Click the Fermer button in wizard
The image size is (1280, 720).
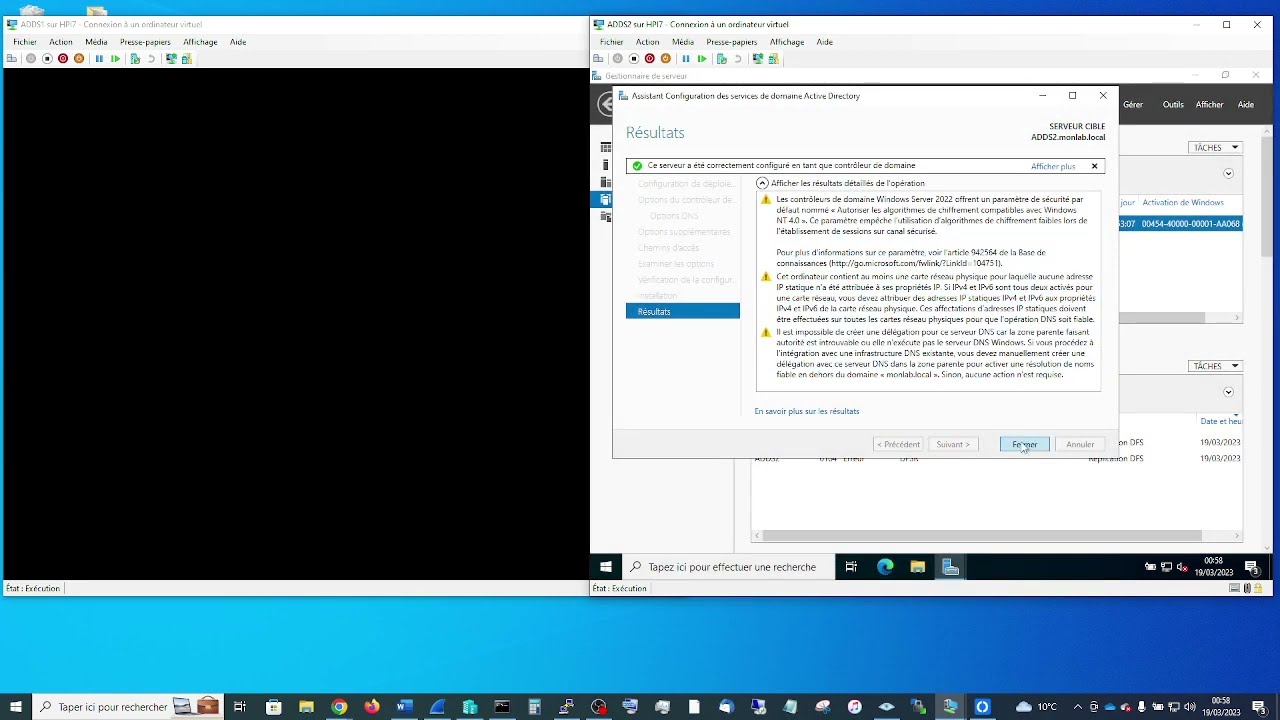[x=1024, y=444]
